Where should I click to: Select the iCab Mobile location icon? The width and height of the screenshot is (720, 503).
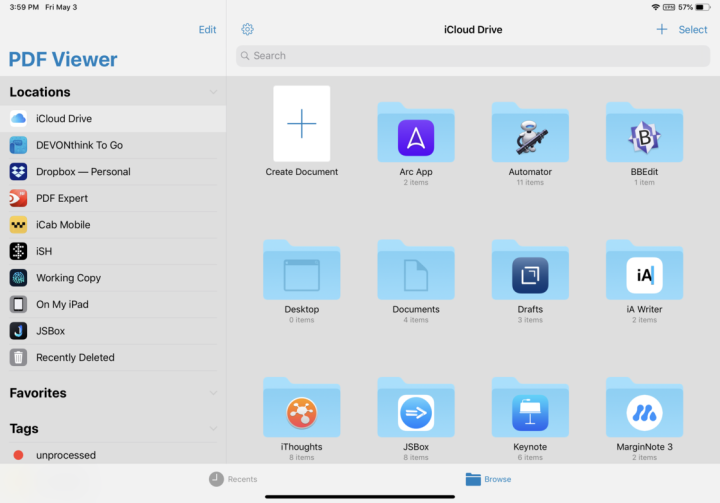pyautogui.click(x=18, y=225)
